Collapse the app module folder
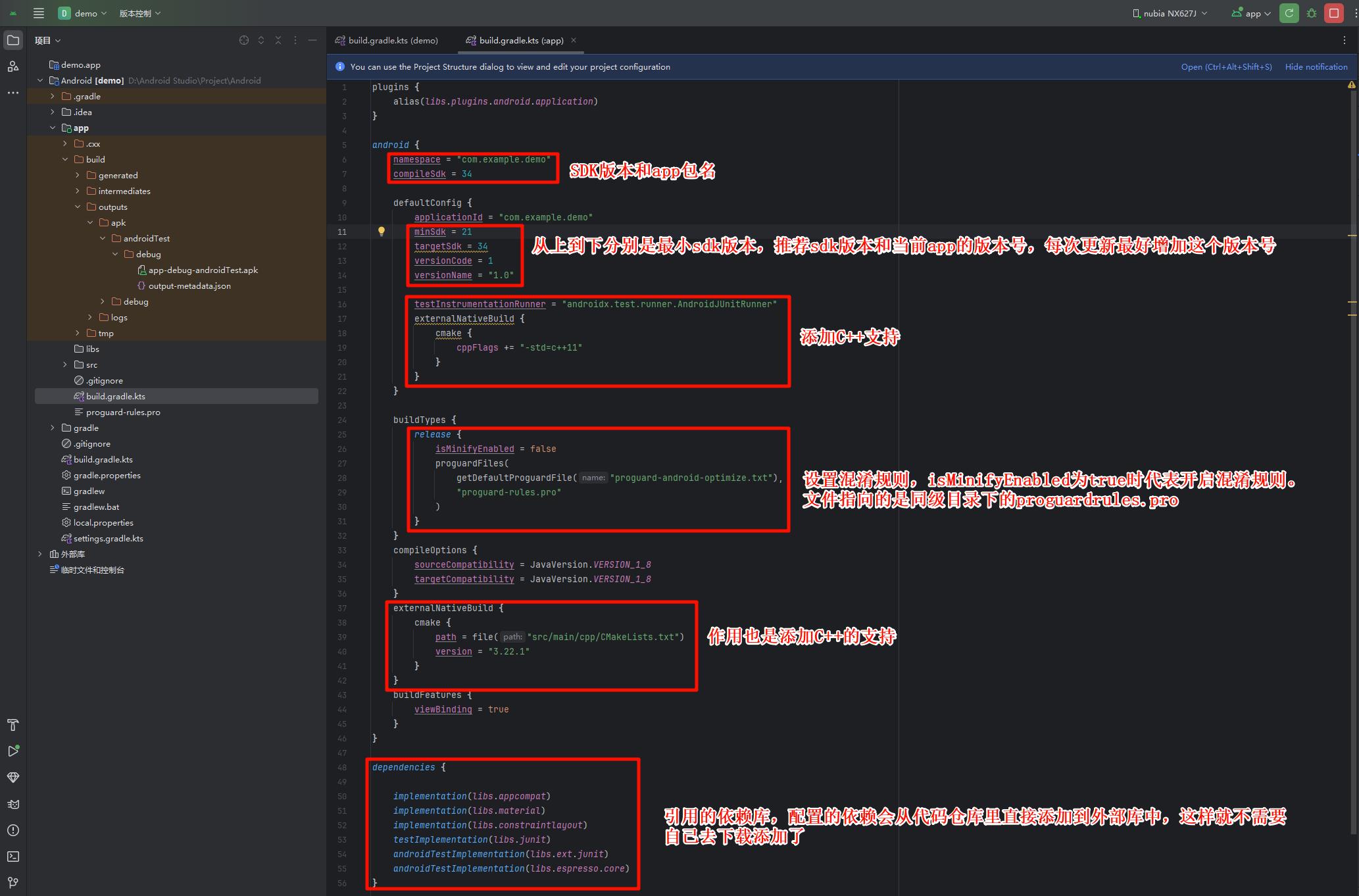1359x896 pixels. coord(53,128)
